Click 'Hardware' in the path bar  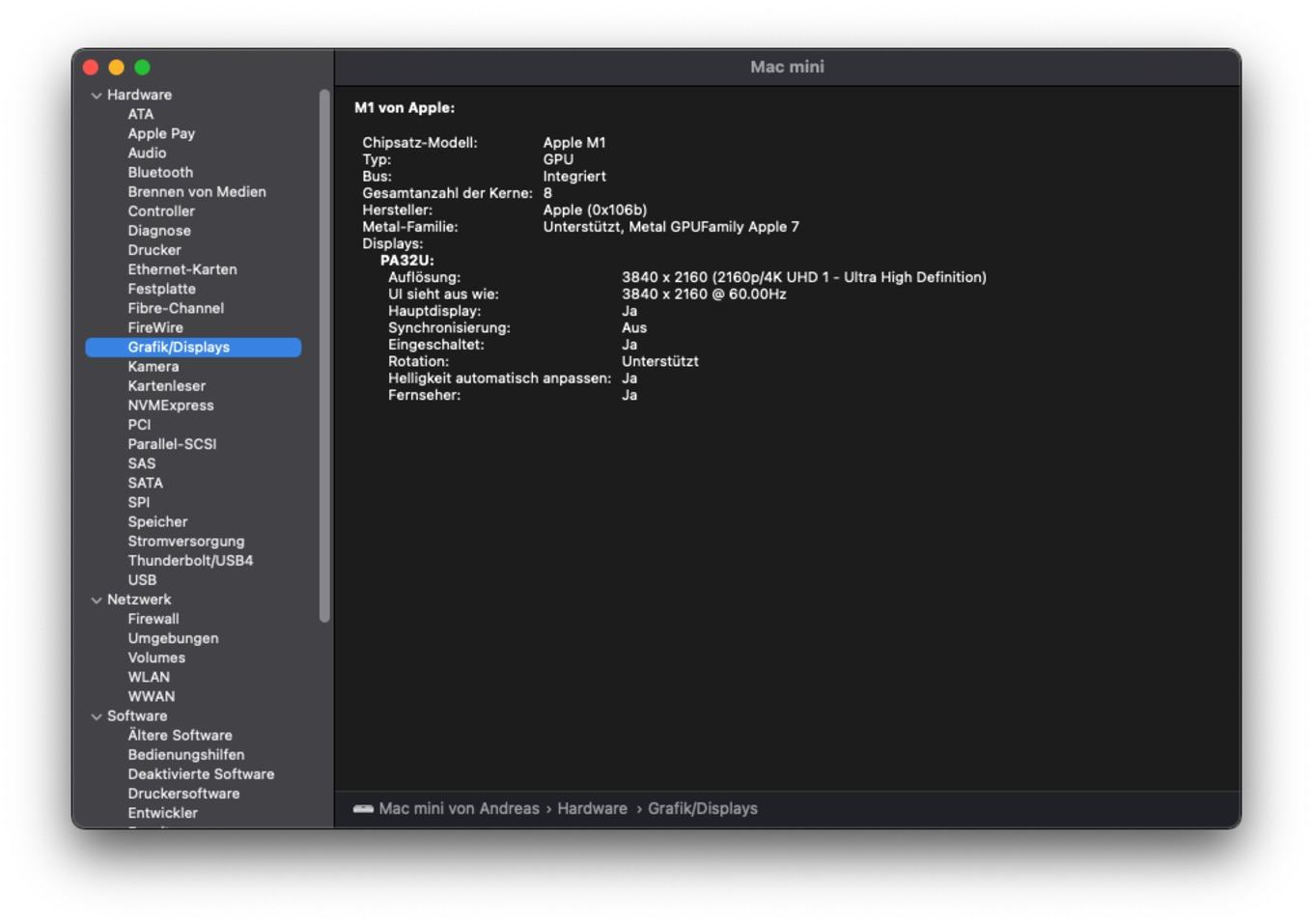pyautogui.click(x=592, y=809)
